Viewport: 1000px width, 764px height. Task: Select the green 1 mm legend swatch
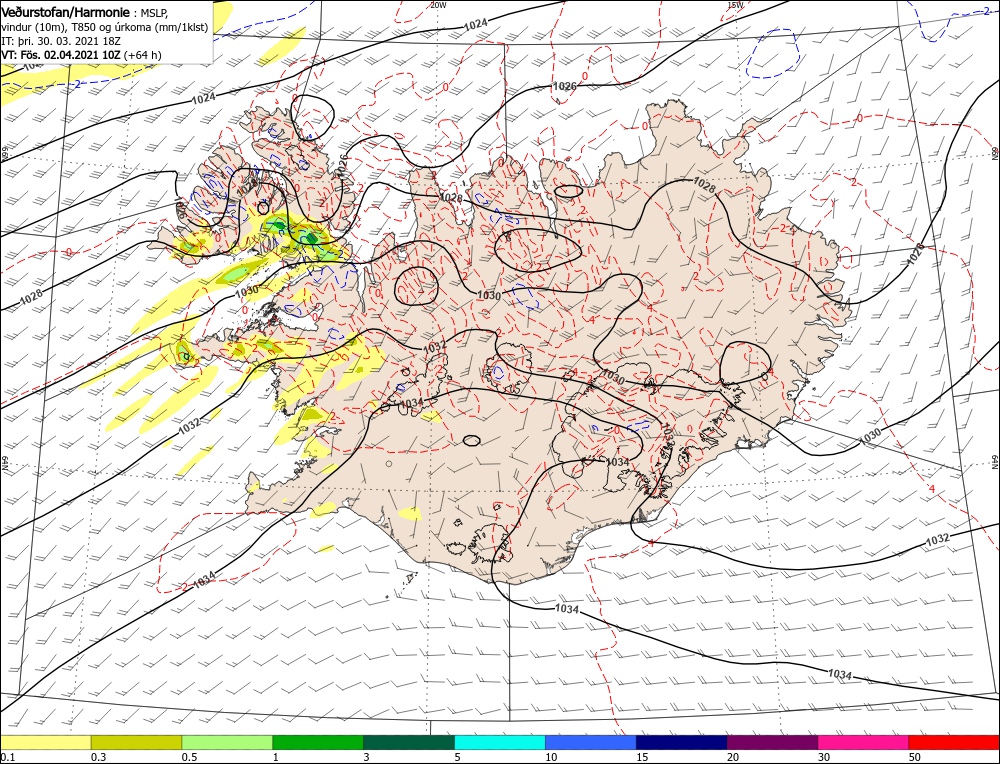318,742
